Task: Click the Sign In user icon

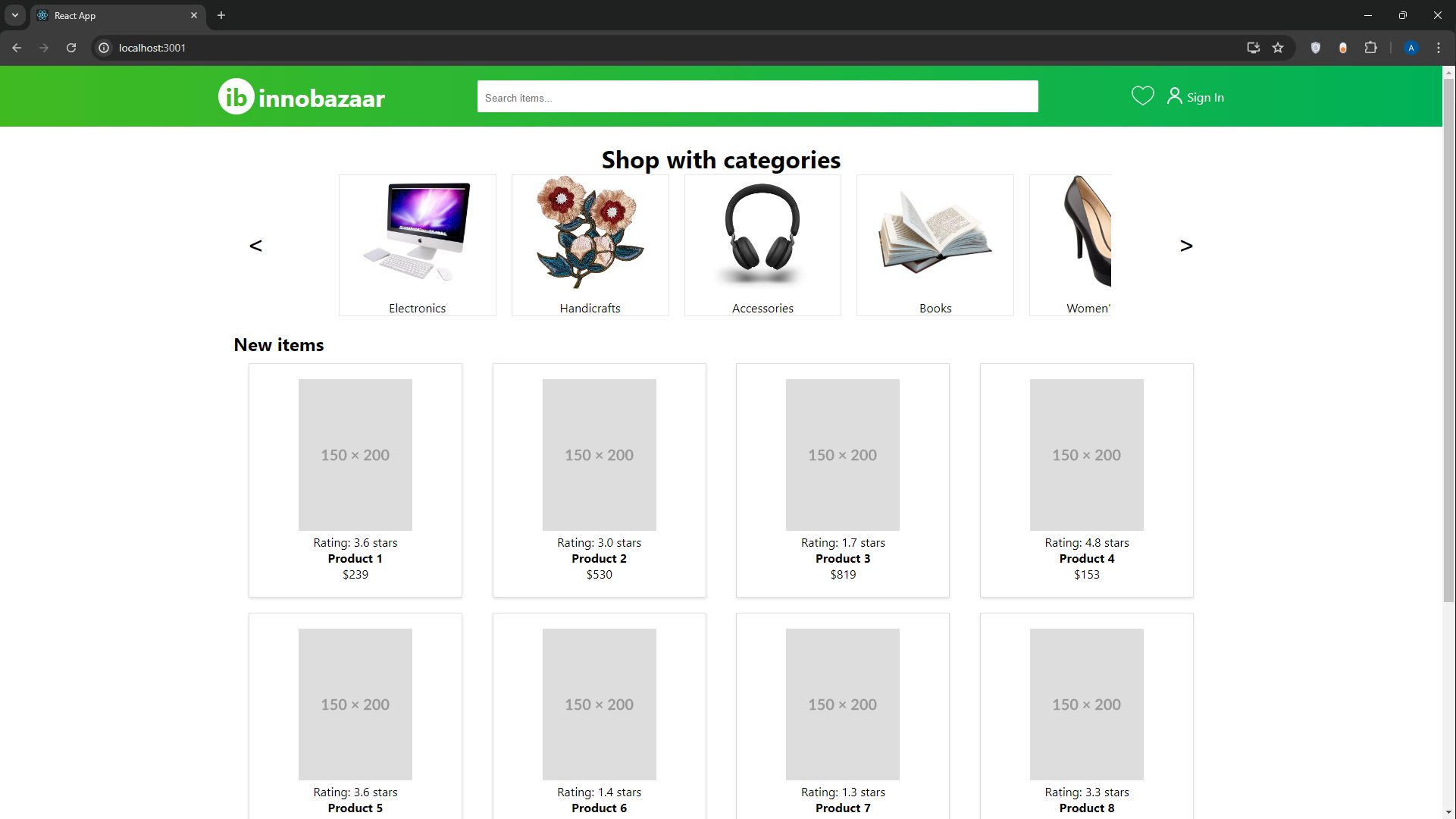Action: click(1174, 96)
